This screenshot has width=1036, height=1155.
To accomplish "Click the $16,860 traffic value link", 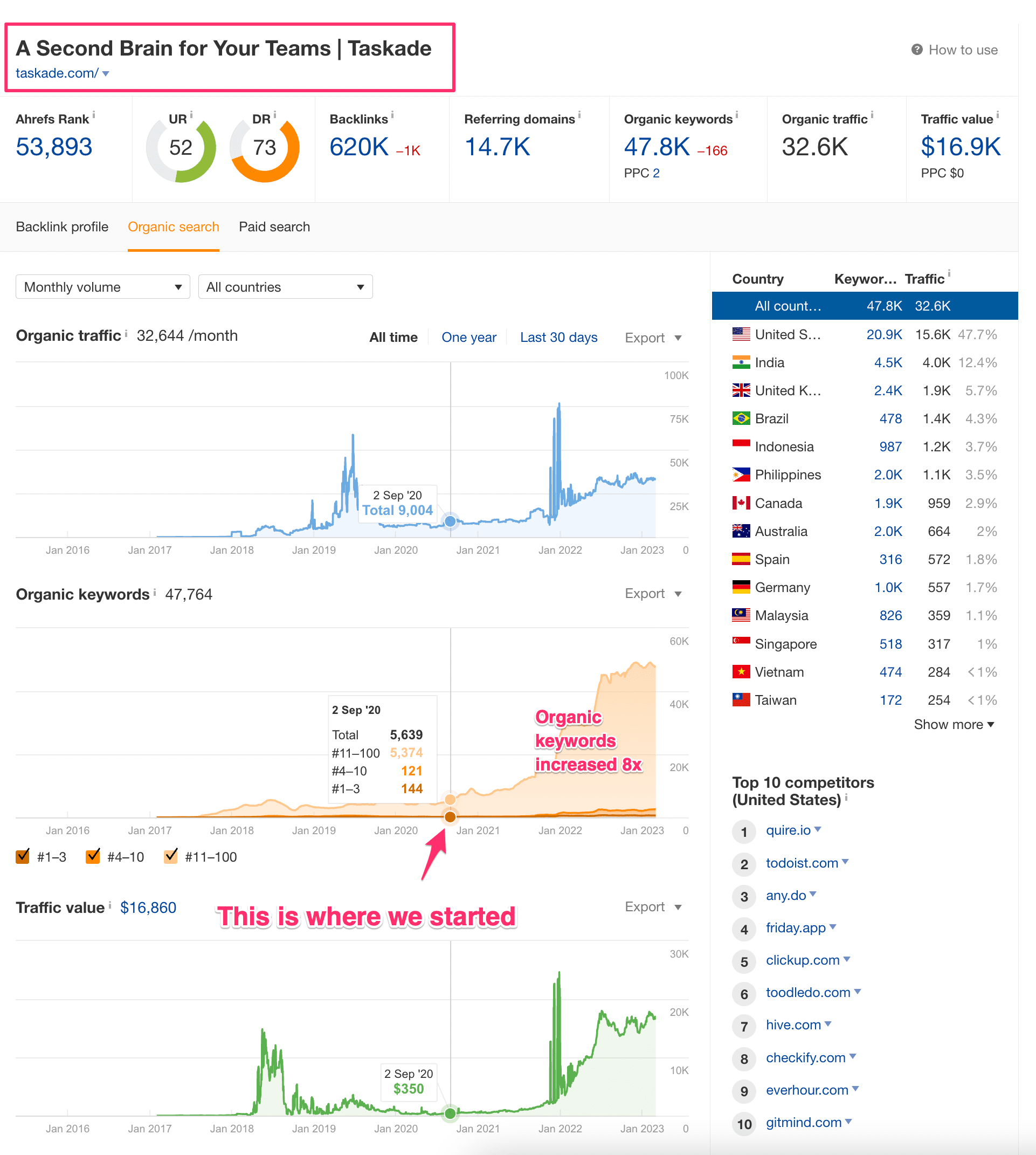I will pyautogui.click(x=148, y=907).
